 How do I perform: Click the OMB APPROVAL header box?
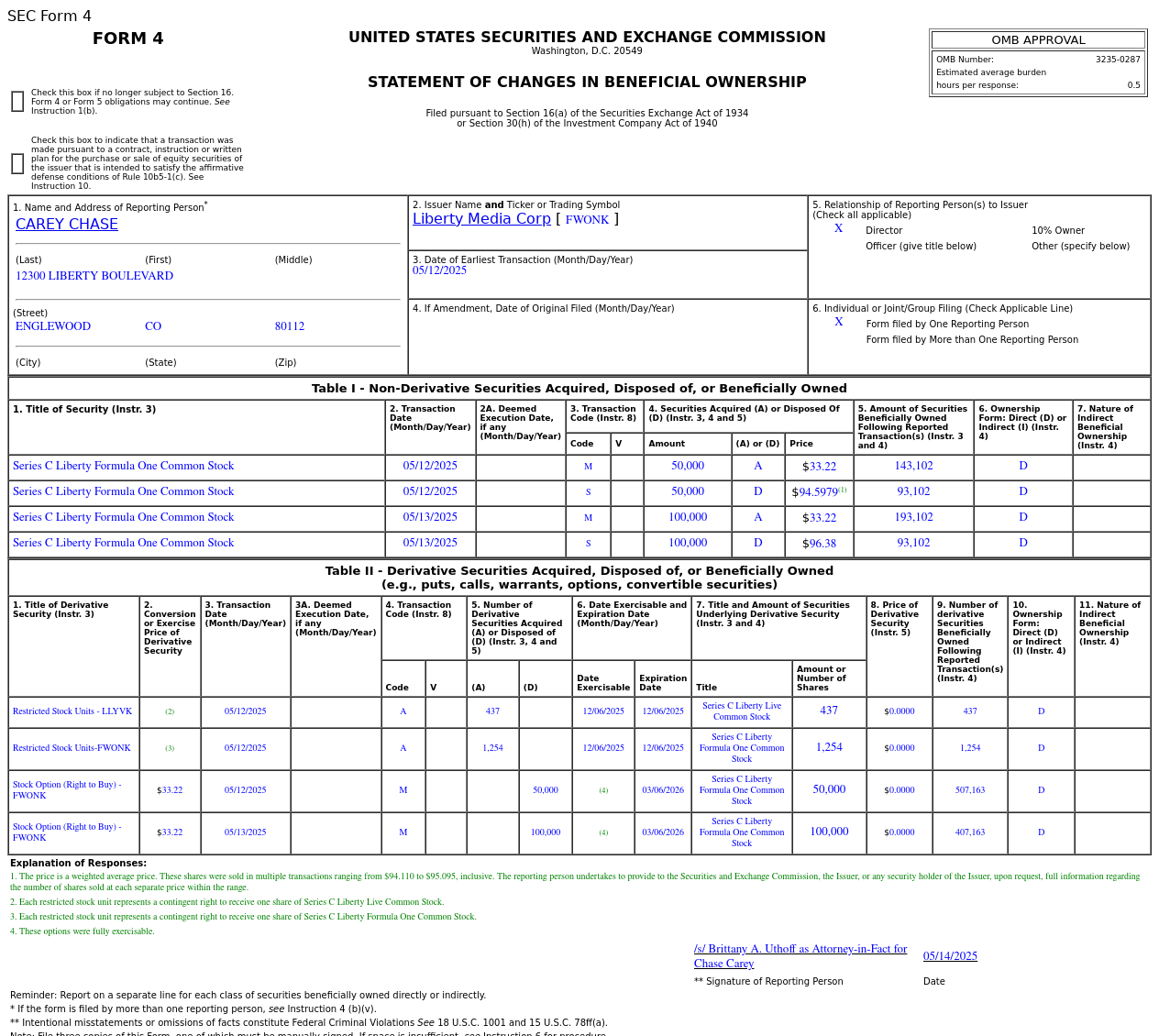[x=1038, y=40]
